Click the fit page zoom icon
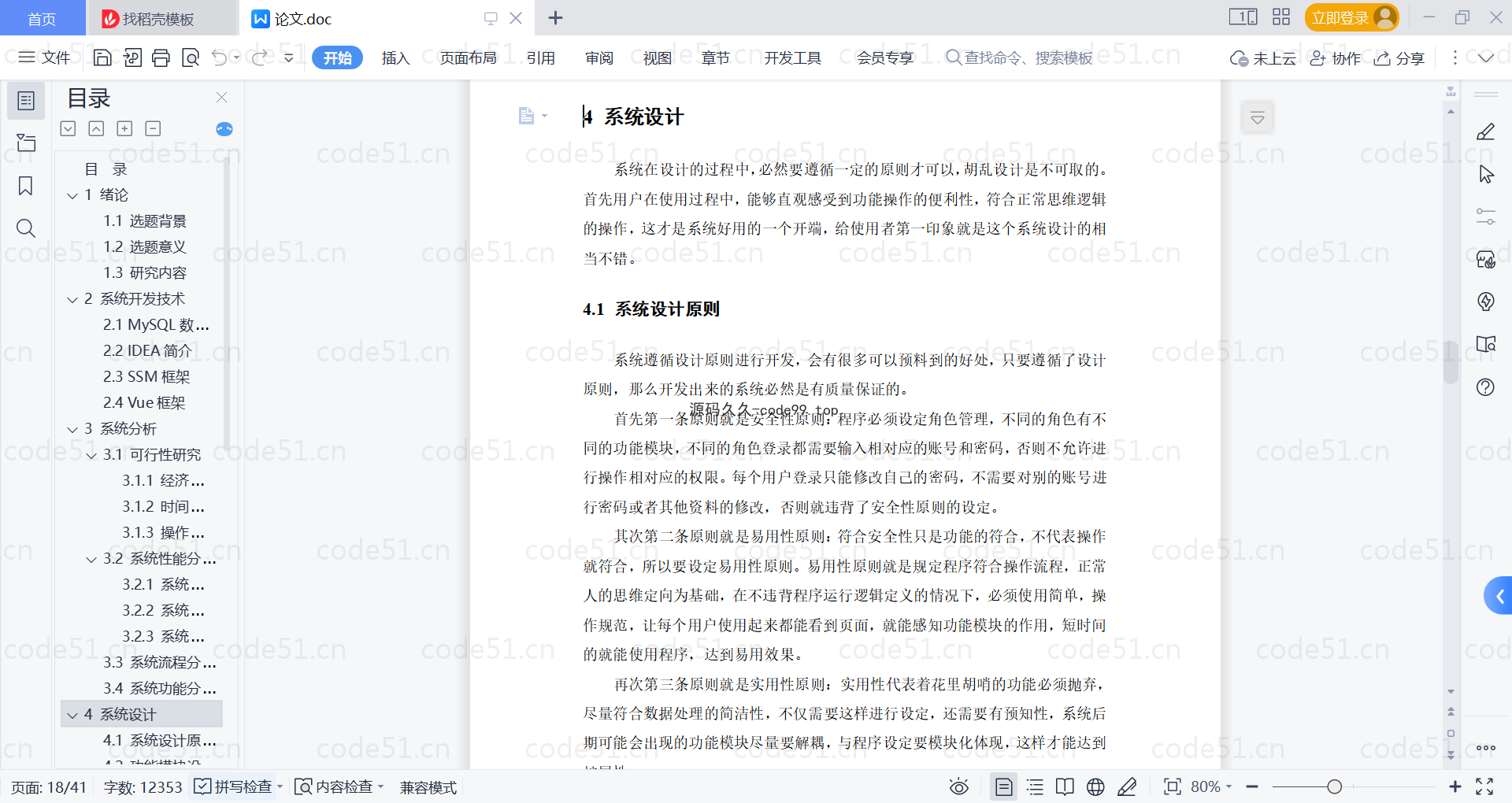Image resolution: width=1512 pixels, height=803 pixels. coord(1173,786)
